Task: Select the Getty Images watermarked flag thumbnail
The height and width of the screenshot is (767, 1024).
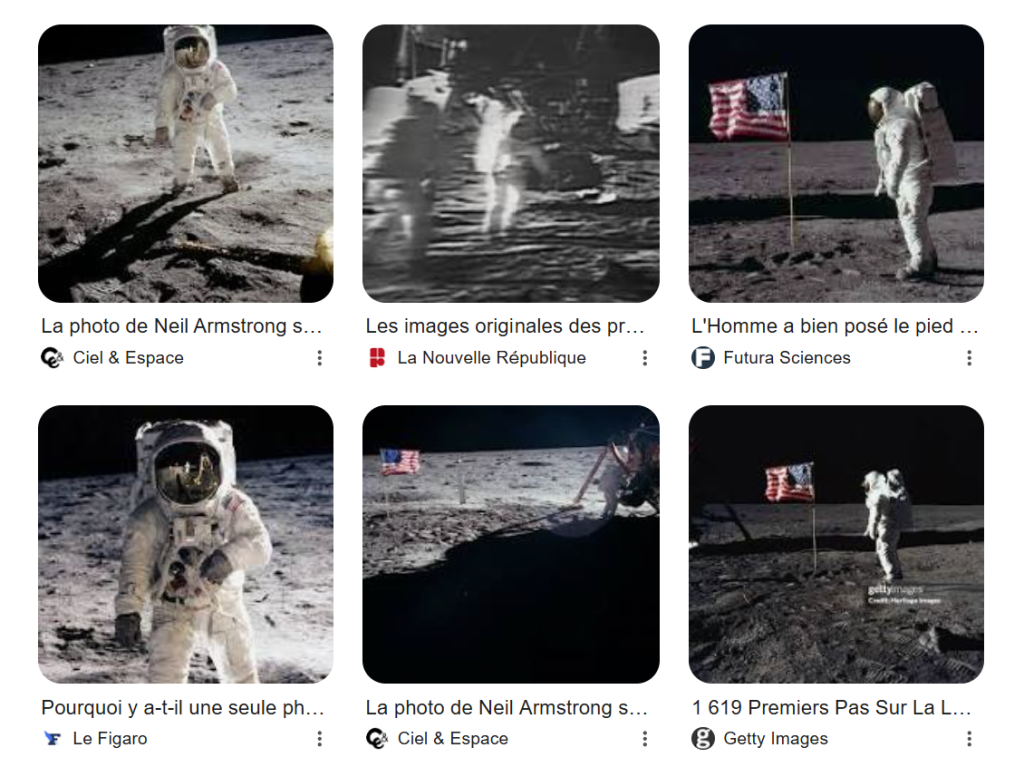Action: [x=836, y=544]
